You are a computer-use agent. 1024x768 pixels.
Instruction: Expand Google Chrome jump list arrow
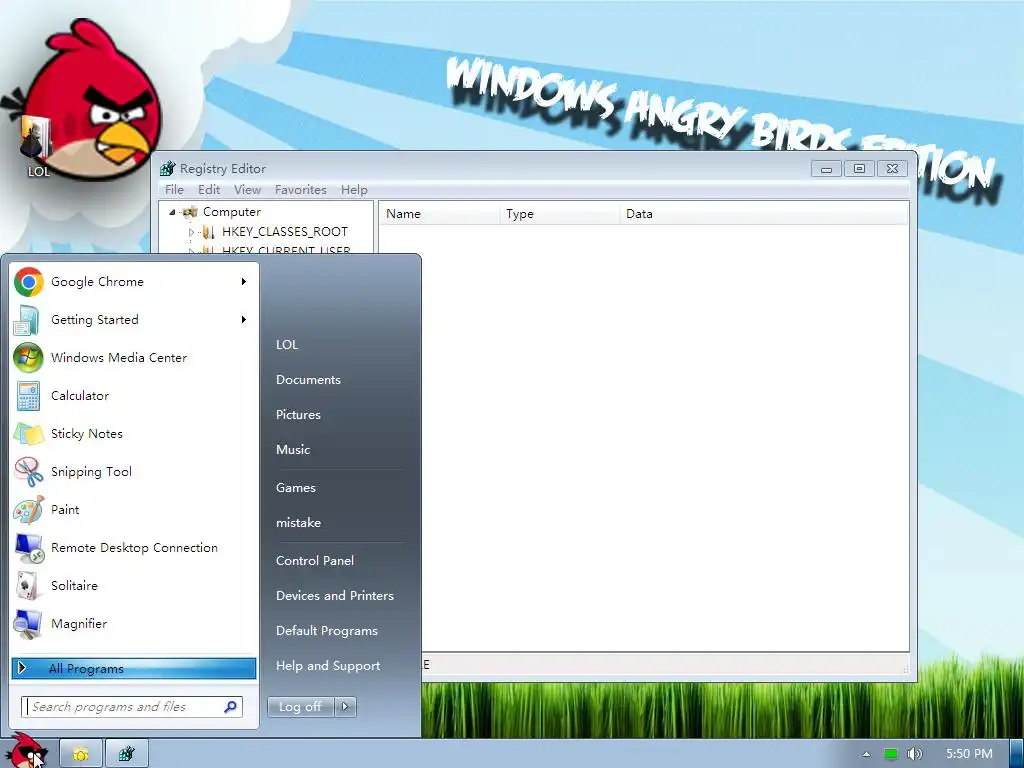[244, 281]
